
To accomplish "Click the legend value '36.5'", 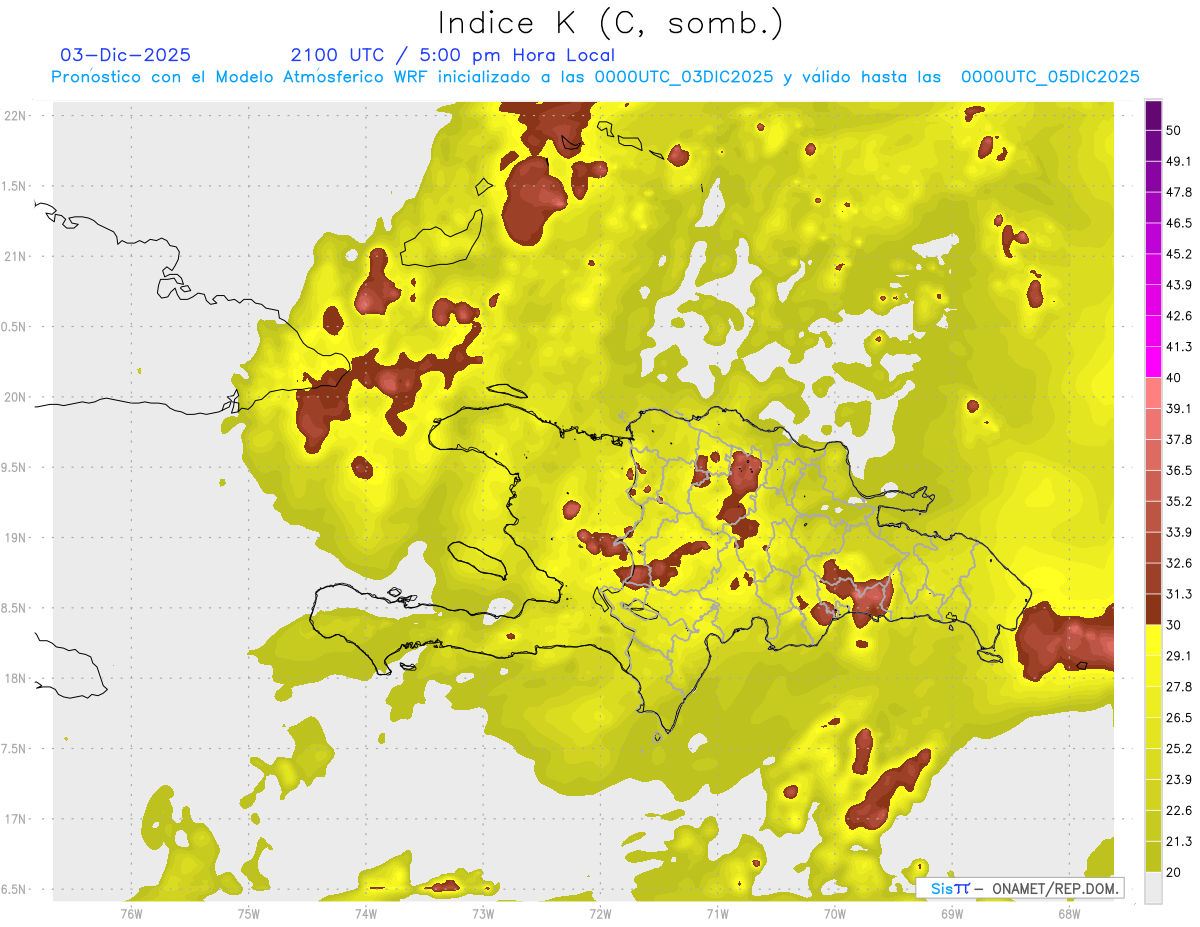I will click(x=1179, y=470).
